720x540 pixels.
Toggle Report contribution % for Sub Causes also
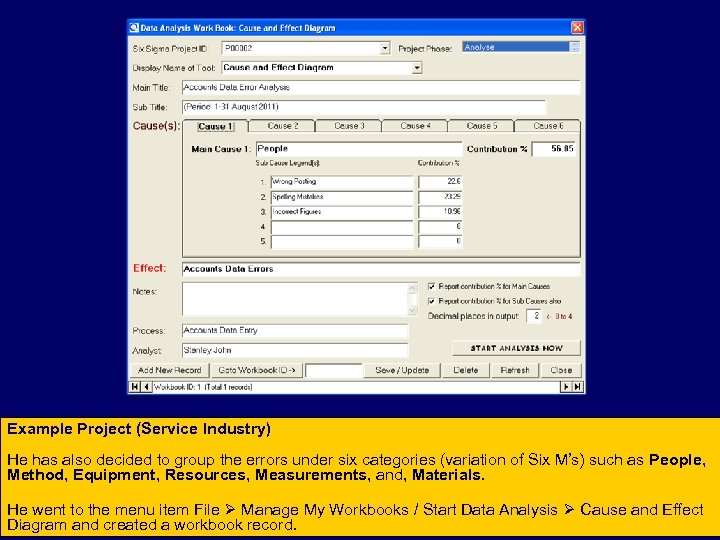tap(432, 301)
